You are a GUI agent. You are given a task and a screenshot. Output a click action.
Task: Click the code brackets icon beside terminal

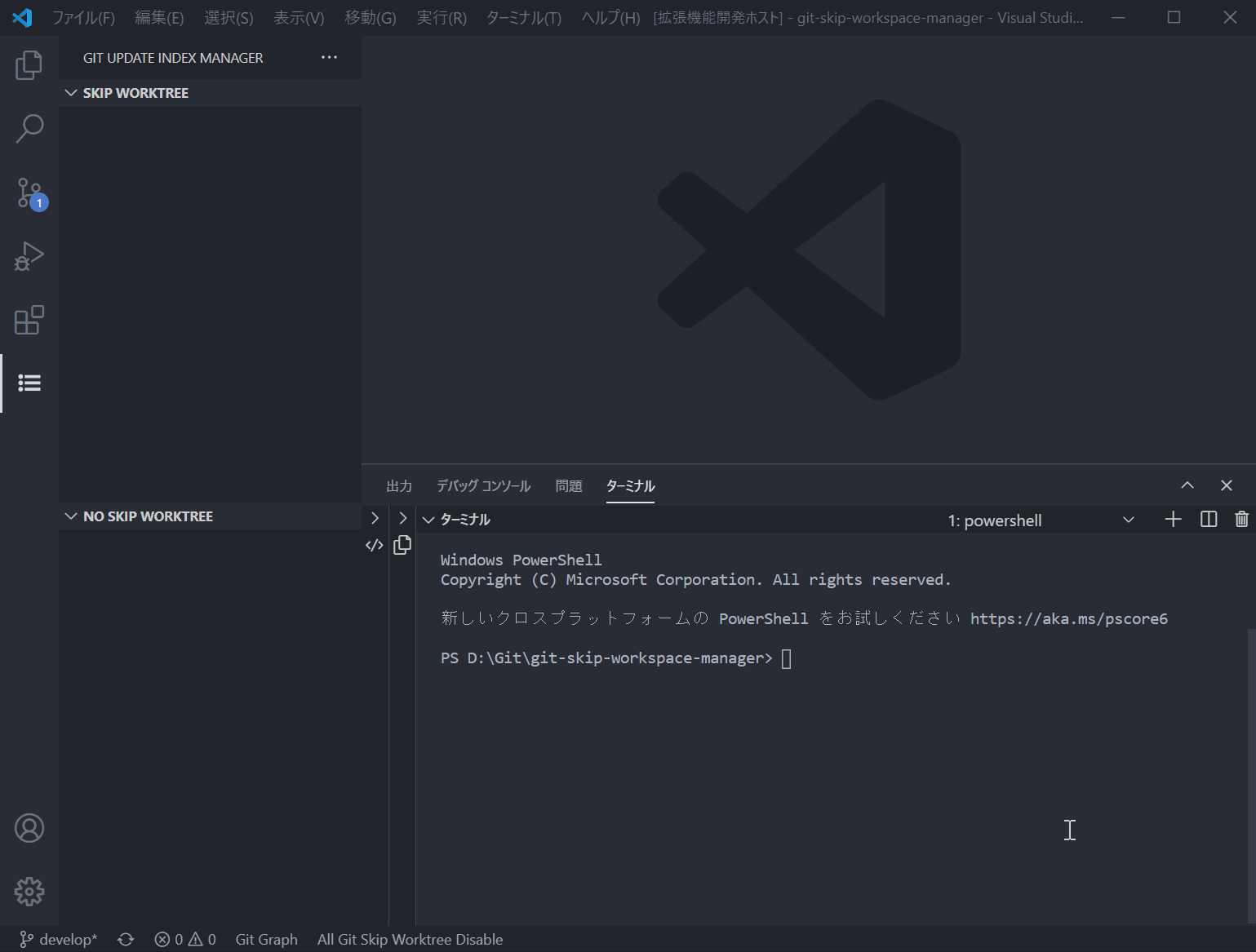tap(375, 546)
